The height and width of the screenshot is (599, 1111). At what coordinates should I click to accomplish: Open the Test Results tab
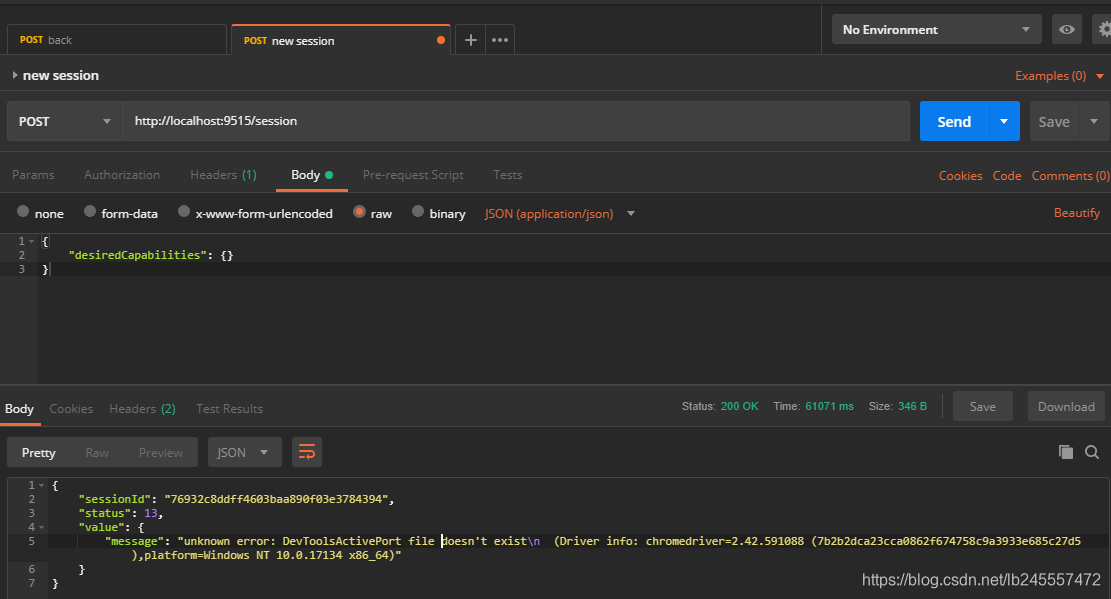coord(230,408)
